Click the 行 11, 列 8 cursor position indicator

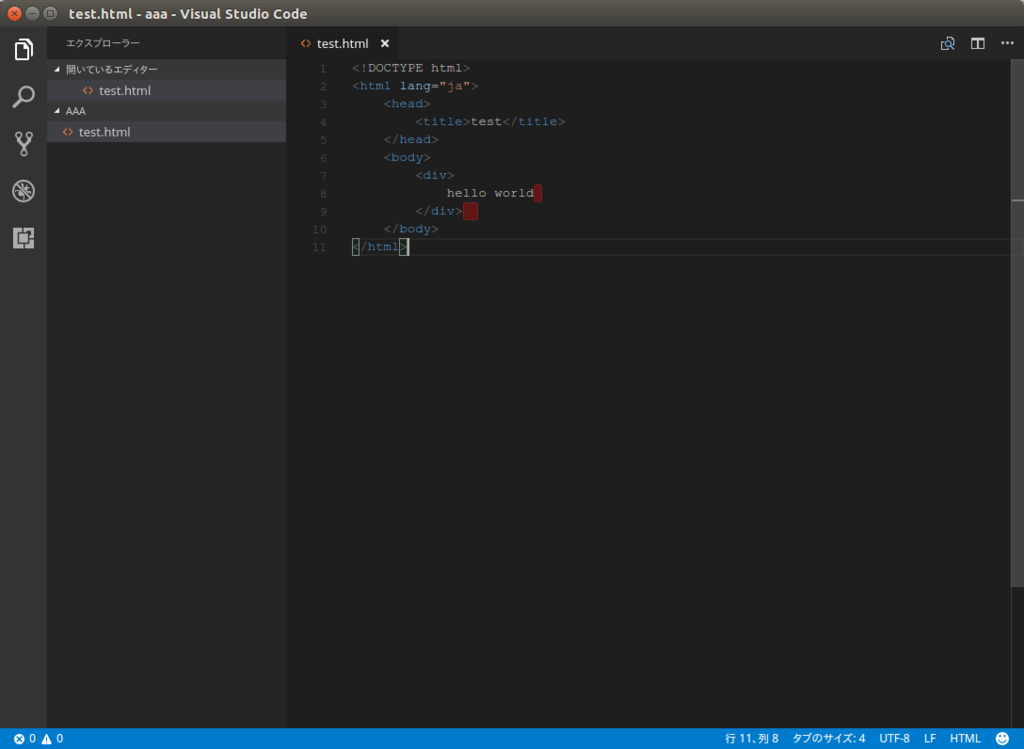point(752,739)
